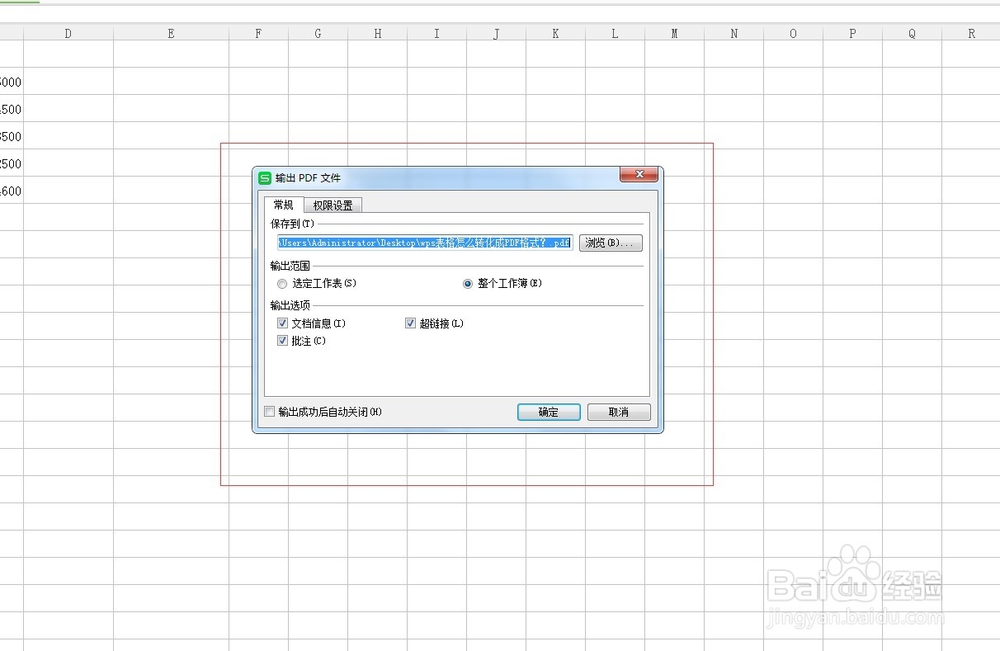Select column J header
The width and height of the screenshot is (1000, 651).
(496, 34)
